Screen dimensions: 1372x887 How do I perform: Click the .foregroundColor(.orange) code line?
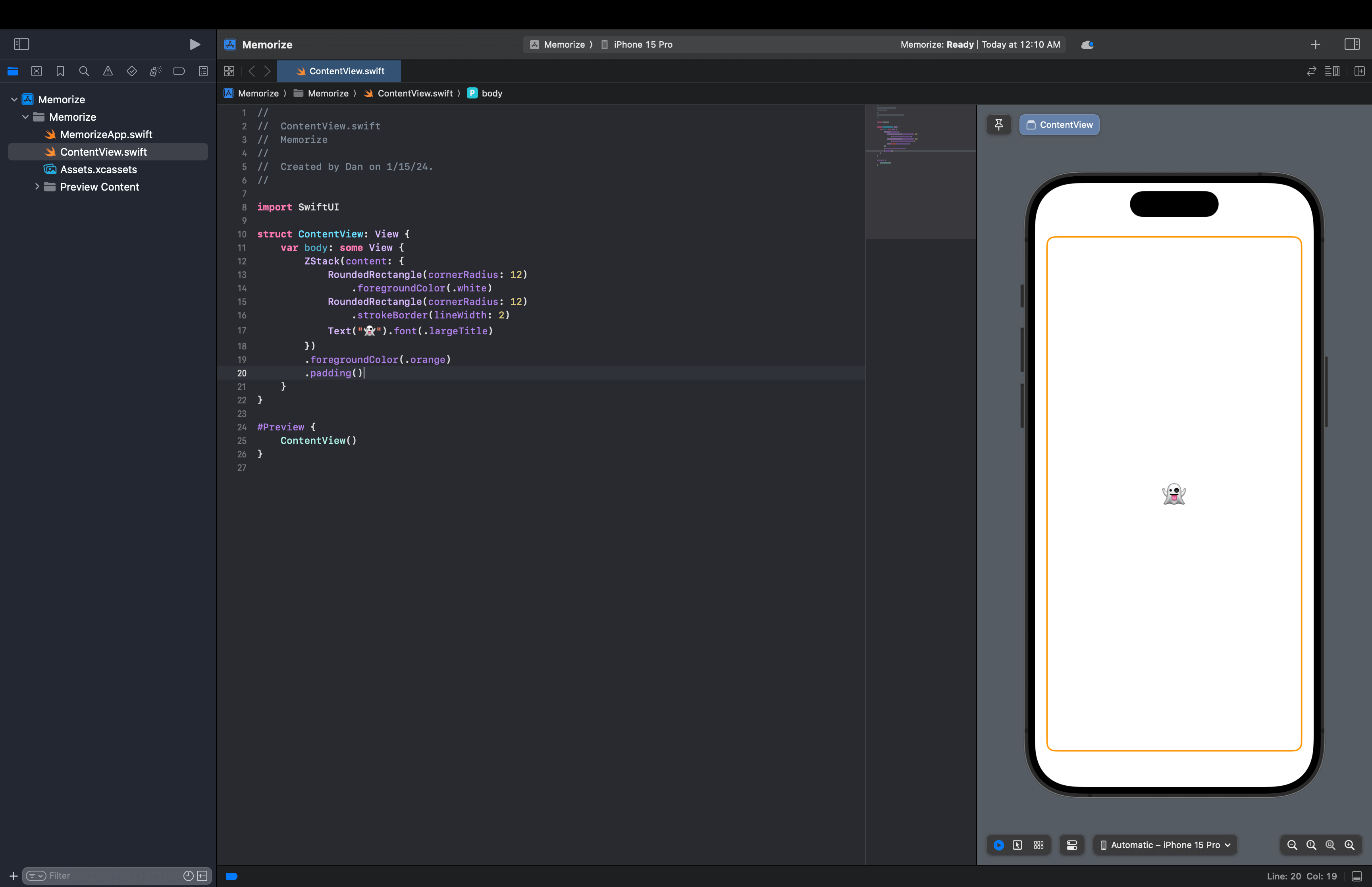(x=378, y=359)
